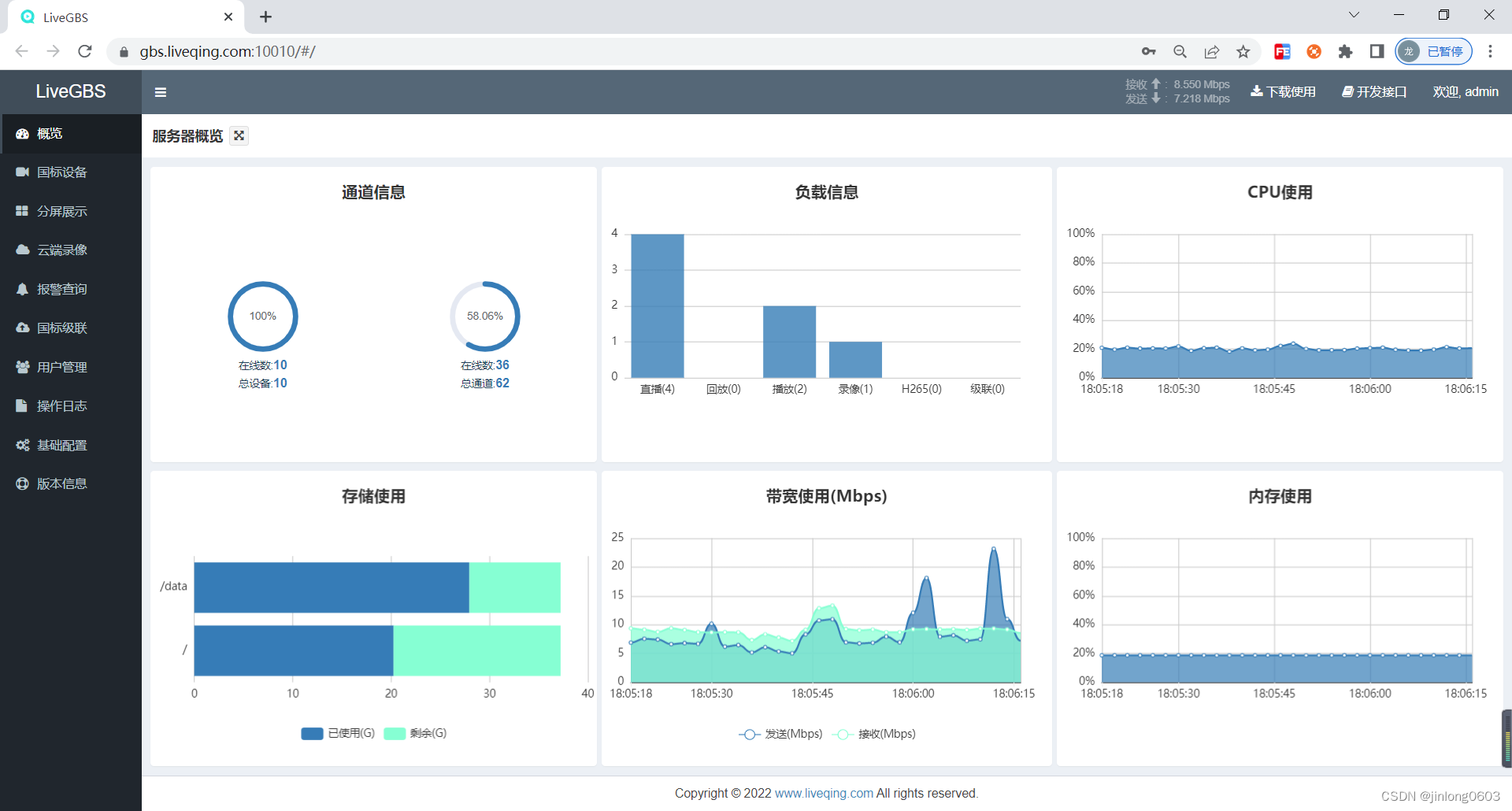Open a new browser tab

[x=266, y=17]
